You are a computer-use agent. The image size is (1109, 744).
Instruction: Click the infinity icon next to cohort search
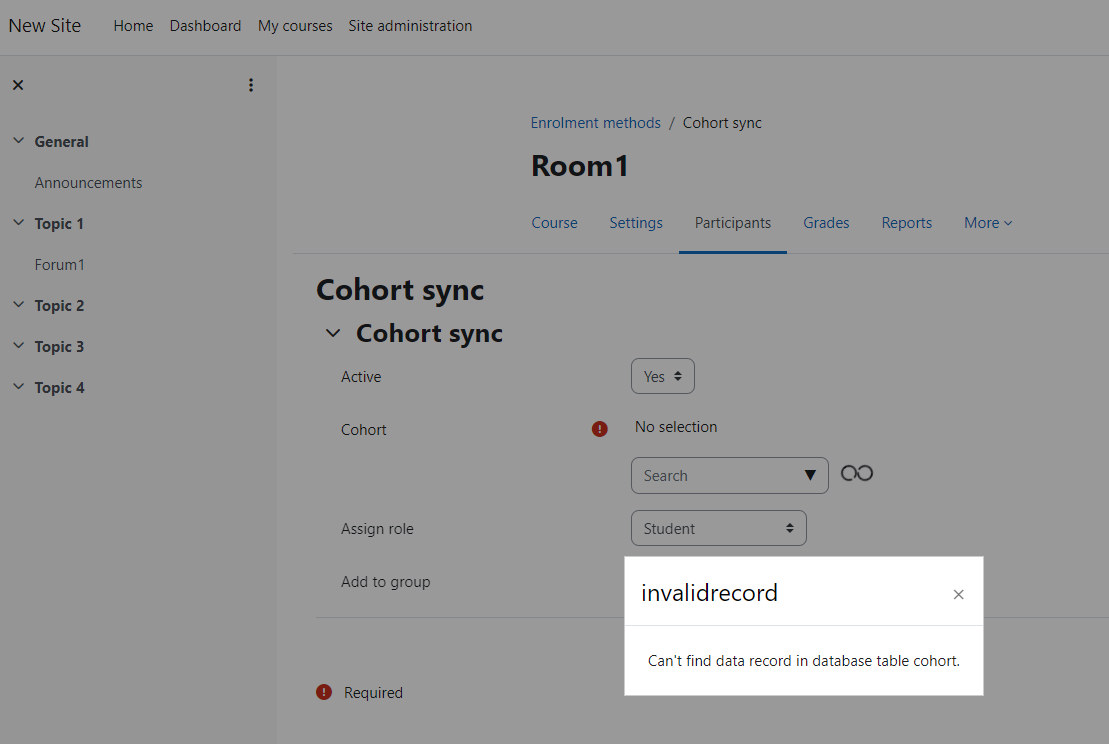[x=857, y=473]
